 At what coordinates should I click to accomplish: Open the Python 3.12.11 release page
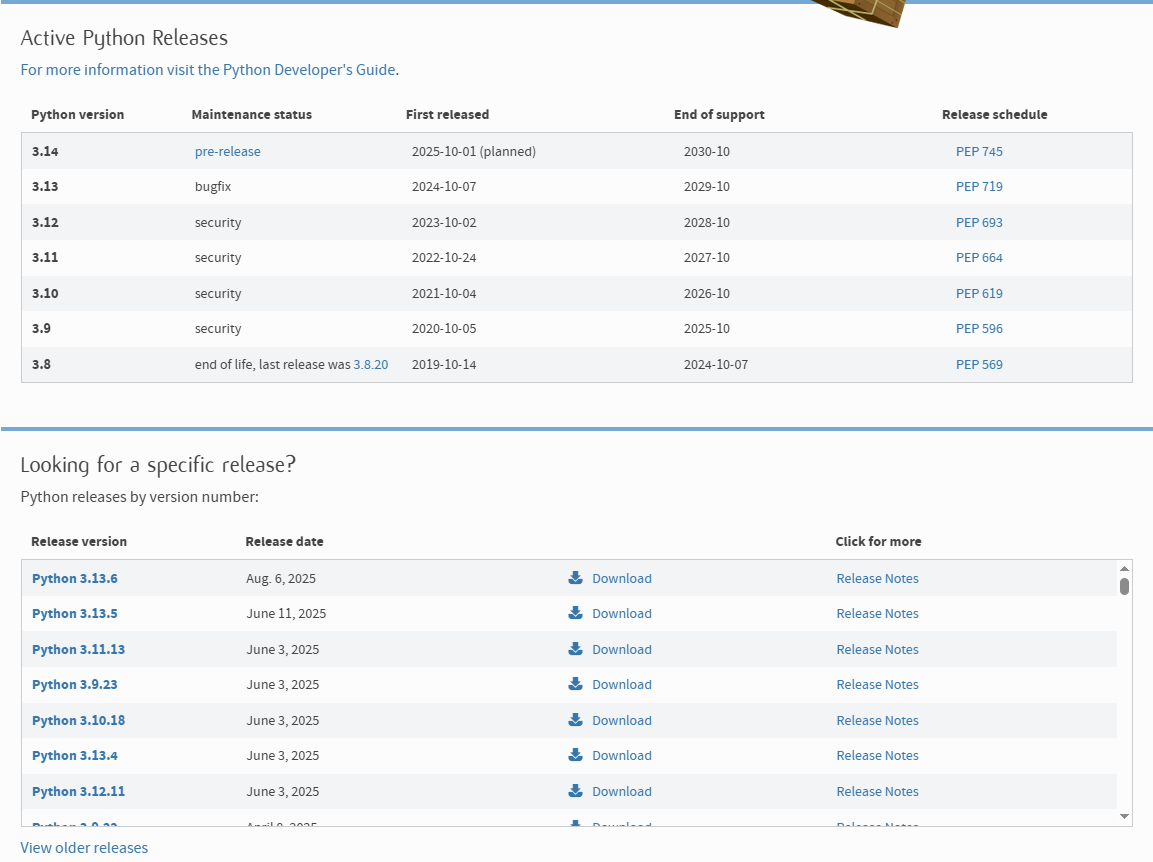78,791
